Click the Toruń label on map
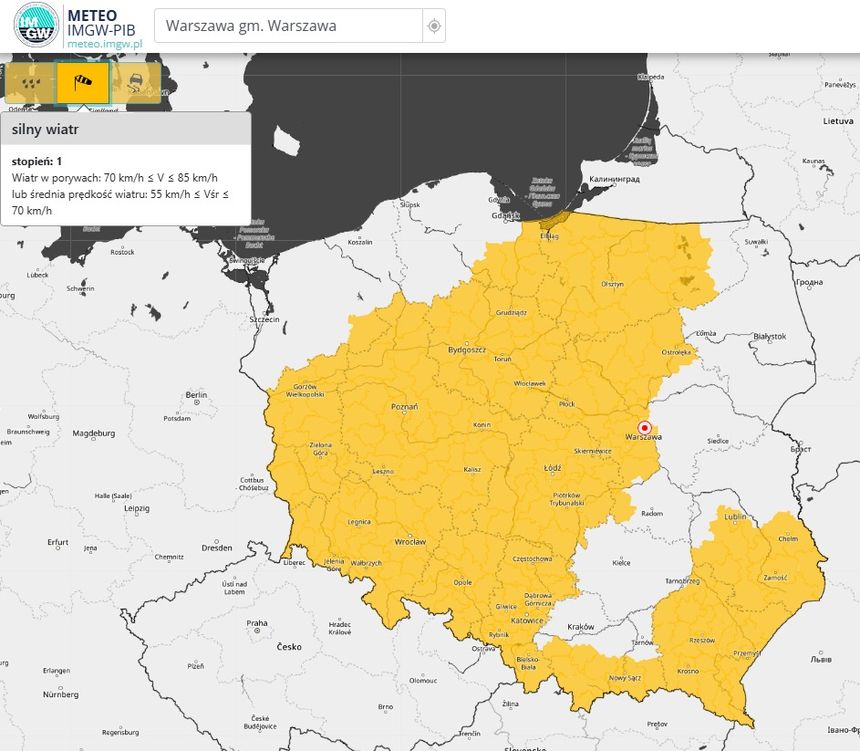 (502, 359)
